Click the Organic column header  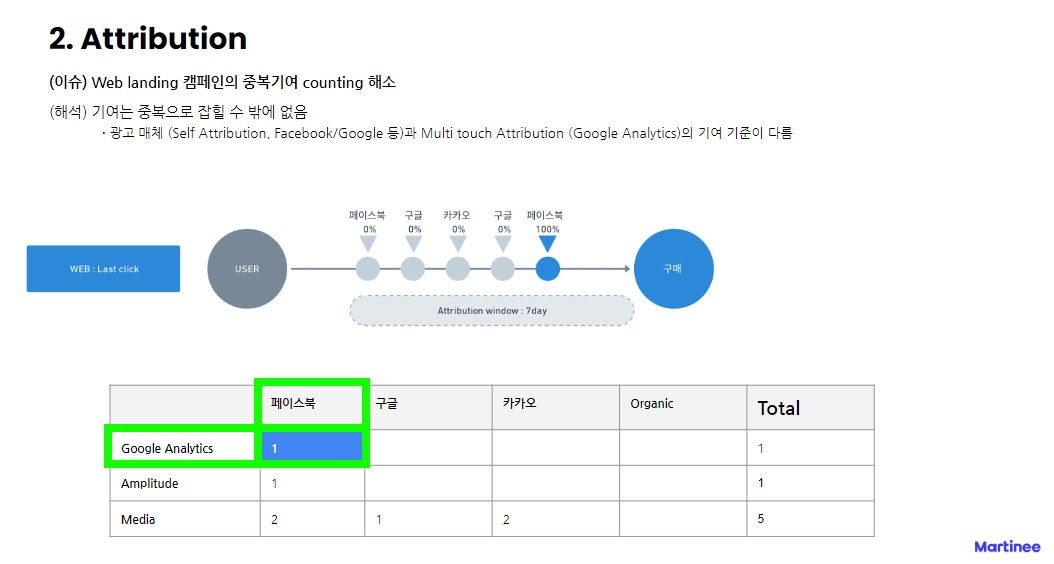point(683,407)
